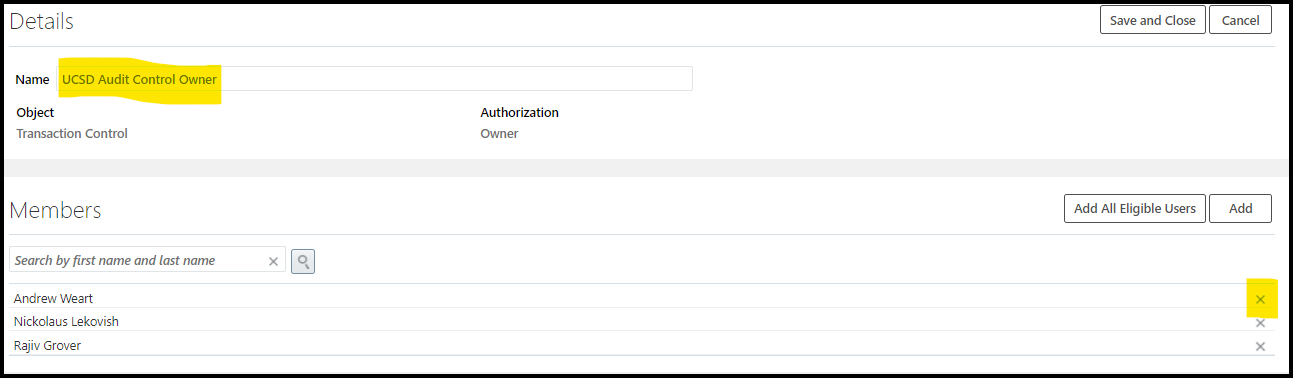The width and height of the screenshot is (1293, 378).
Task: Select the Nickolaus Lekovish member row
Action: [641, 321]
